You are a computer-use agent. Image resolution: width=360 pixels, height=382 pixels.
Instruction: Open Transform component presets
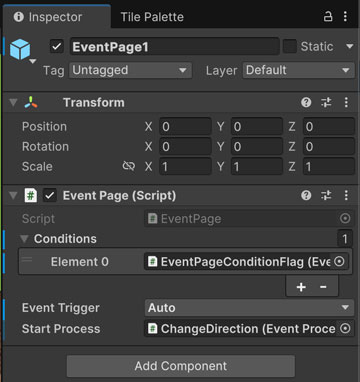click(x=326, y=102)
